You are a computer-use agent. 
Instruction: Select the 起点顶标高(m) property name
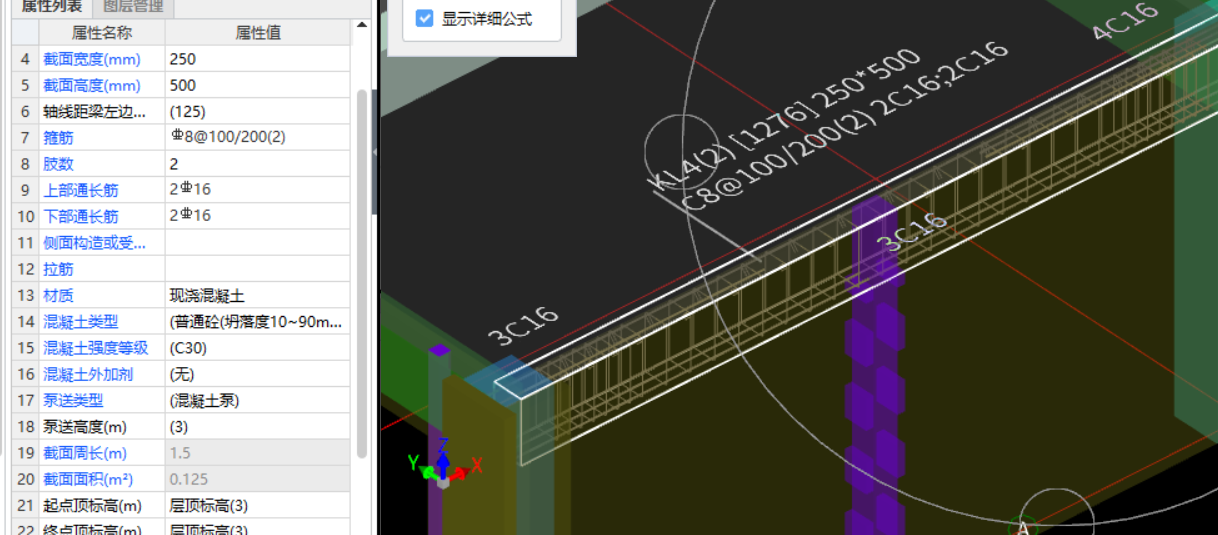[92, 506]
